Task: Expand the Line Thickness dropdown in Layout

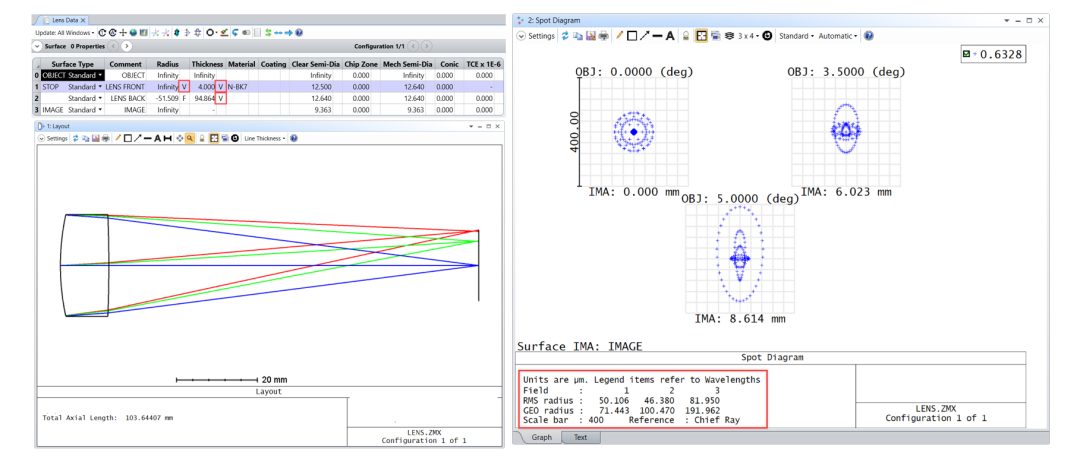Action: pos(264,138)
